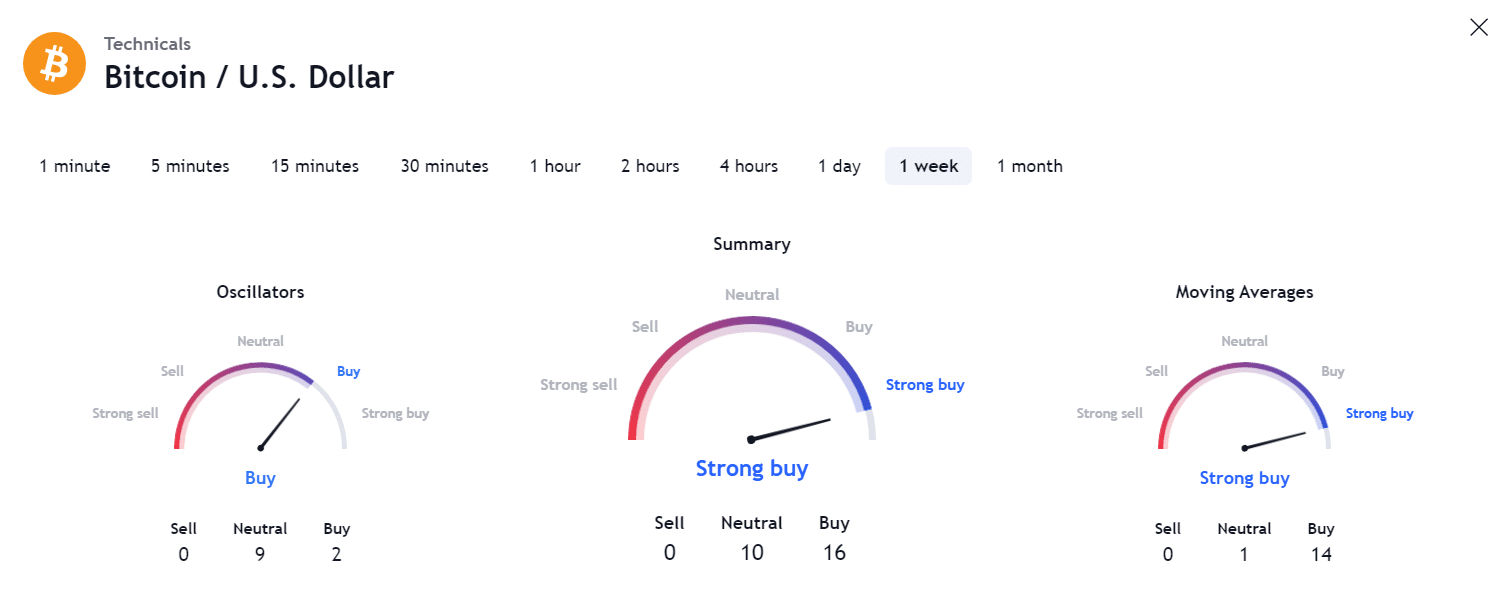Click the Summary gauge needle
Viewport: 1504px width, 597px height.
tap(790, 430)
